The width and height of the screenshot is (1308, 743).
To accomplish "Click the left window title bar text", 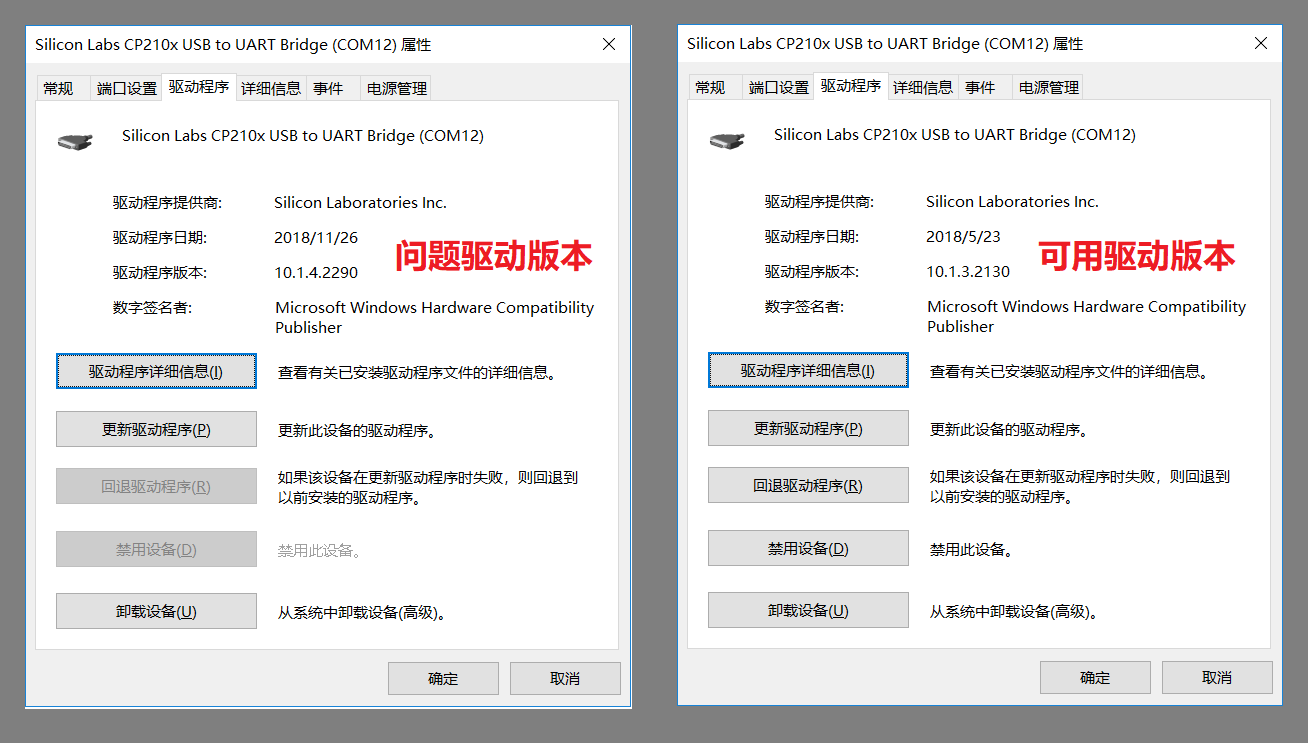I will pyautogui.click(x=233, y=44).
